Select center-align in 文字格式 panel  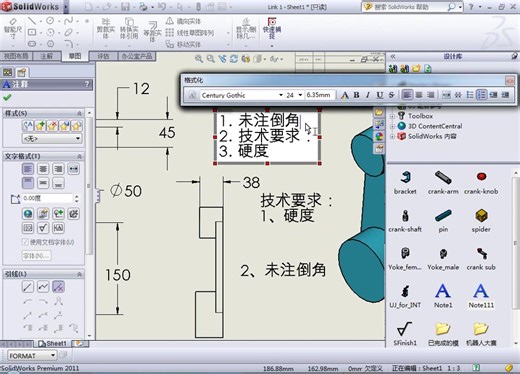[43, 169]
